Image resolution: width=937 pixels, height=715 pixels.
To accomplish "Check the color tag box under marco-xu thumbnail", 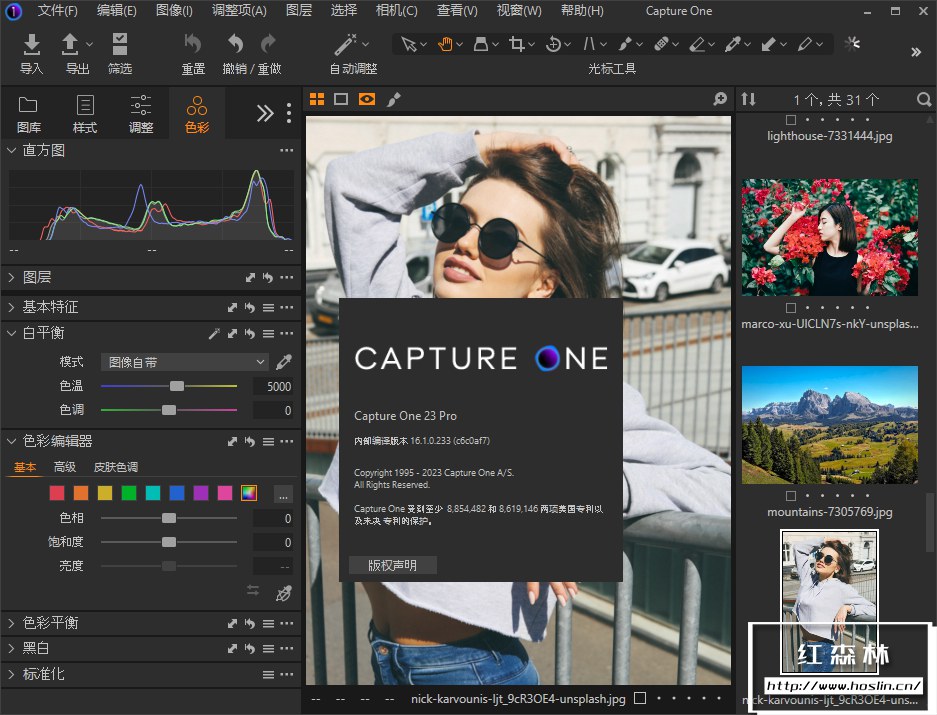I will click(791, 308).
